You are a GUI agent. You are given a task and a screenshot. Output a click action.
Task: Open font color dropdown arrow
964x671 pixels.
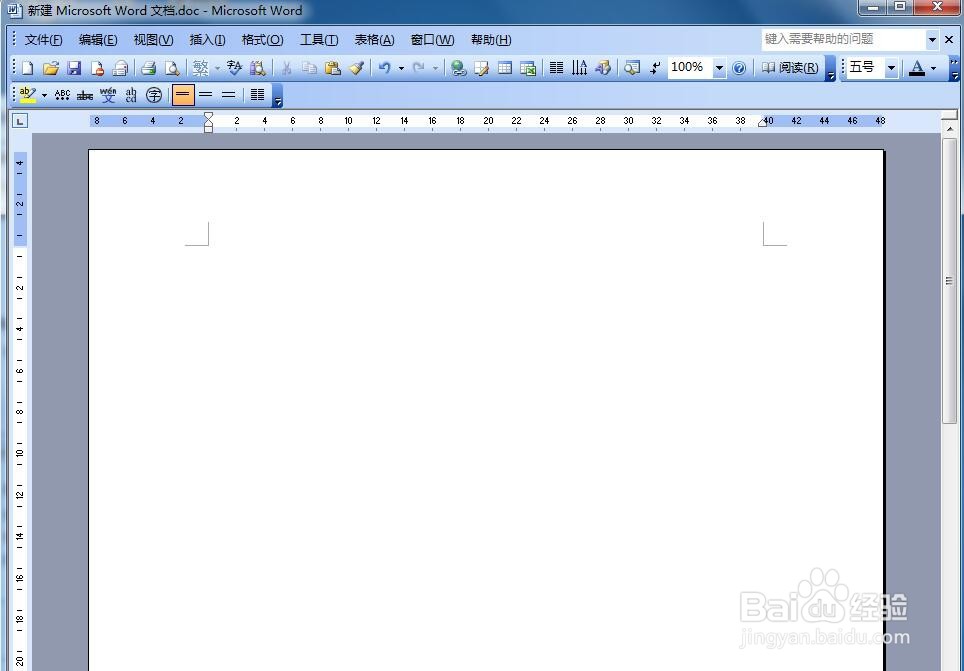coord(934,68)
